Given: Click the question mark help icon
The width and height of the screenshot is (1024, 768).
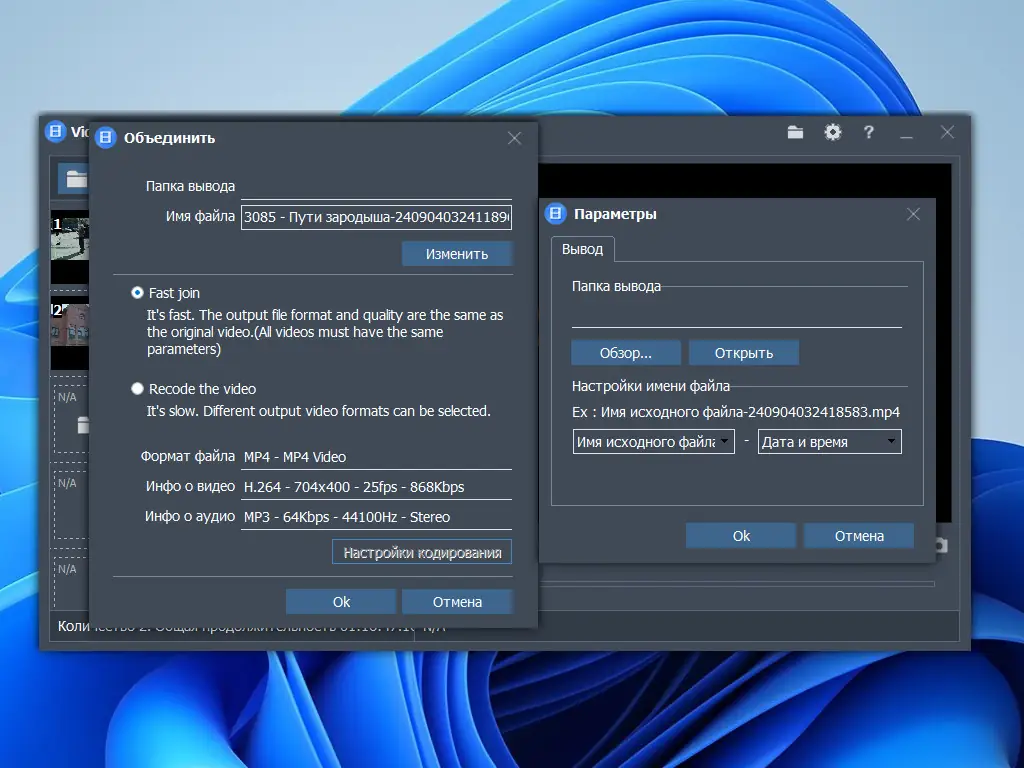Looking at the screenshot, I should [x=869, y=132].
